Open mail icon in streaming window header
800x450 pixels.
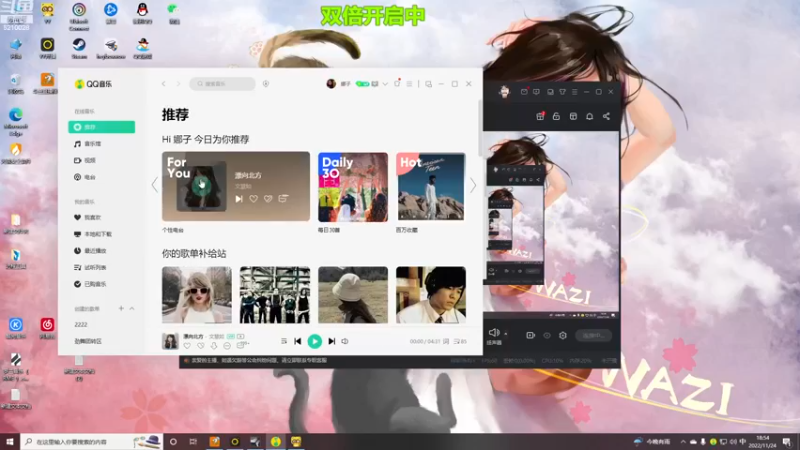[x=524, y=92]
